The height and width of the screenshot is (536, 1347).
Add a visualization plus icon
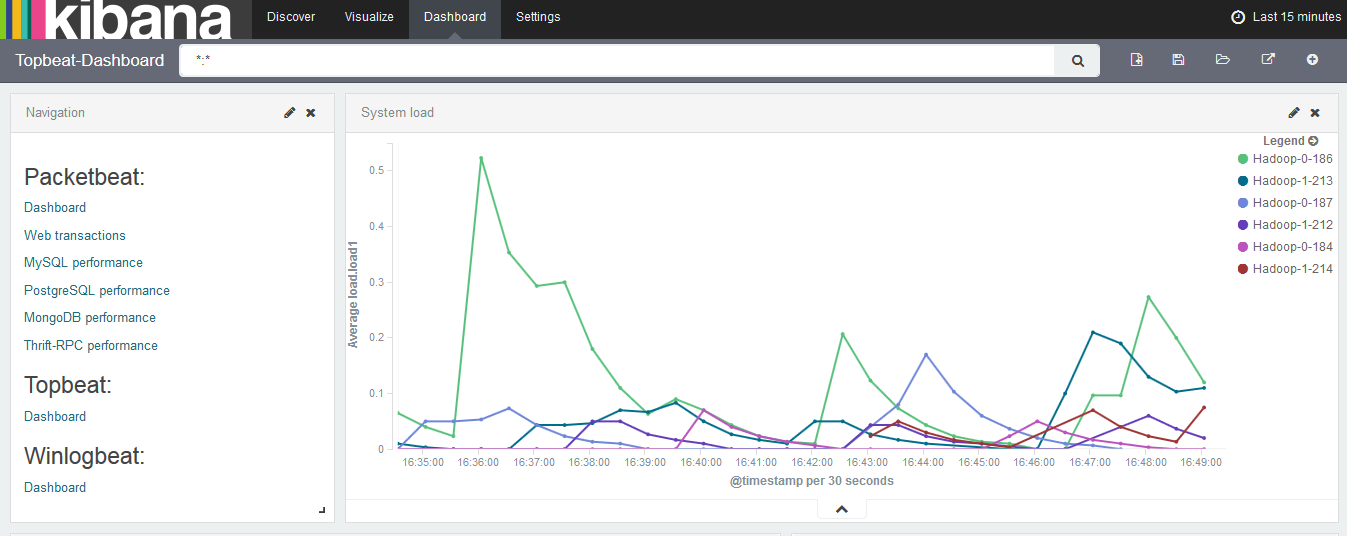tap(1312, 60)
